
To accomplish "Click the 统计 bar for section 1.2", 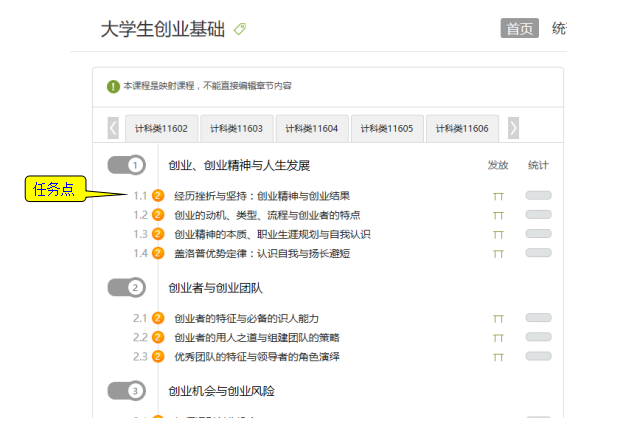I will click(x=538, y=215).
